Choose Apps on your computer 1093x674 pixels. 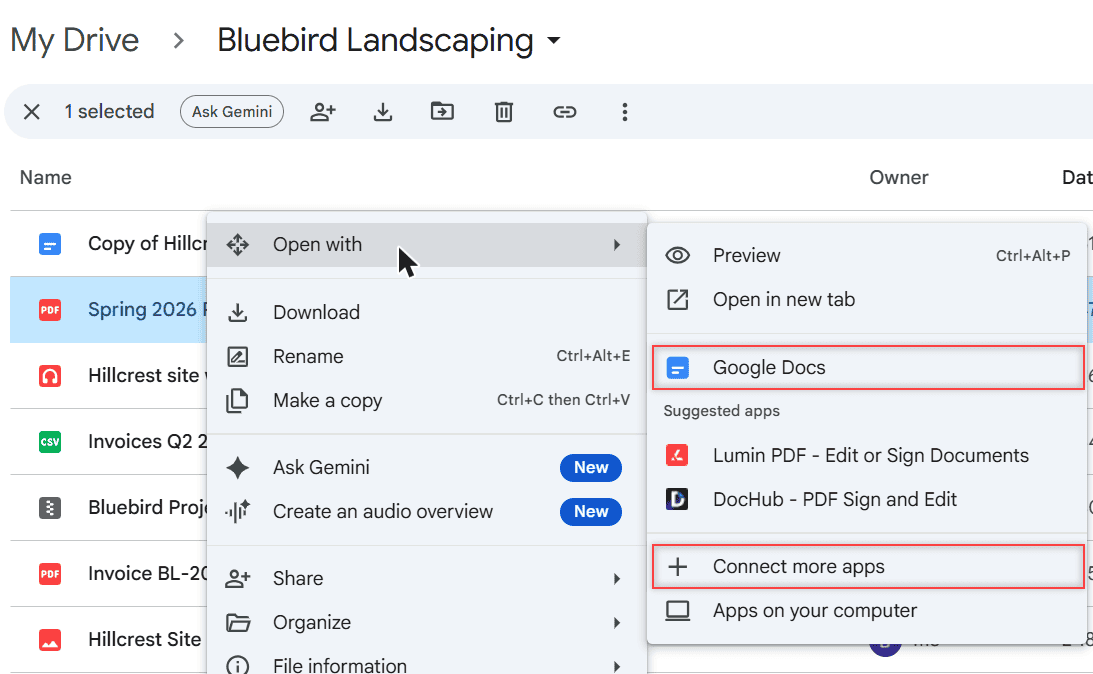pos(867,611)
